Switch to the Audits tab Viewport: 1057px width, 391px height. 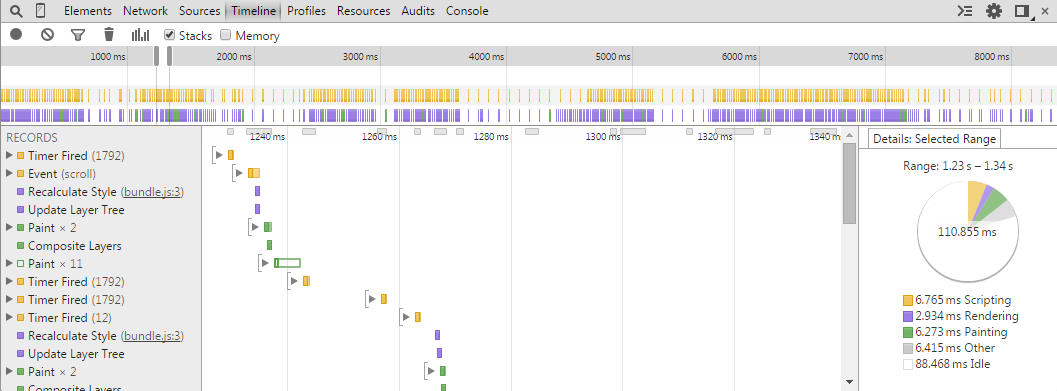(418, 11)
